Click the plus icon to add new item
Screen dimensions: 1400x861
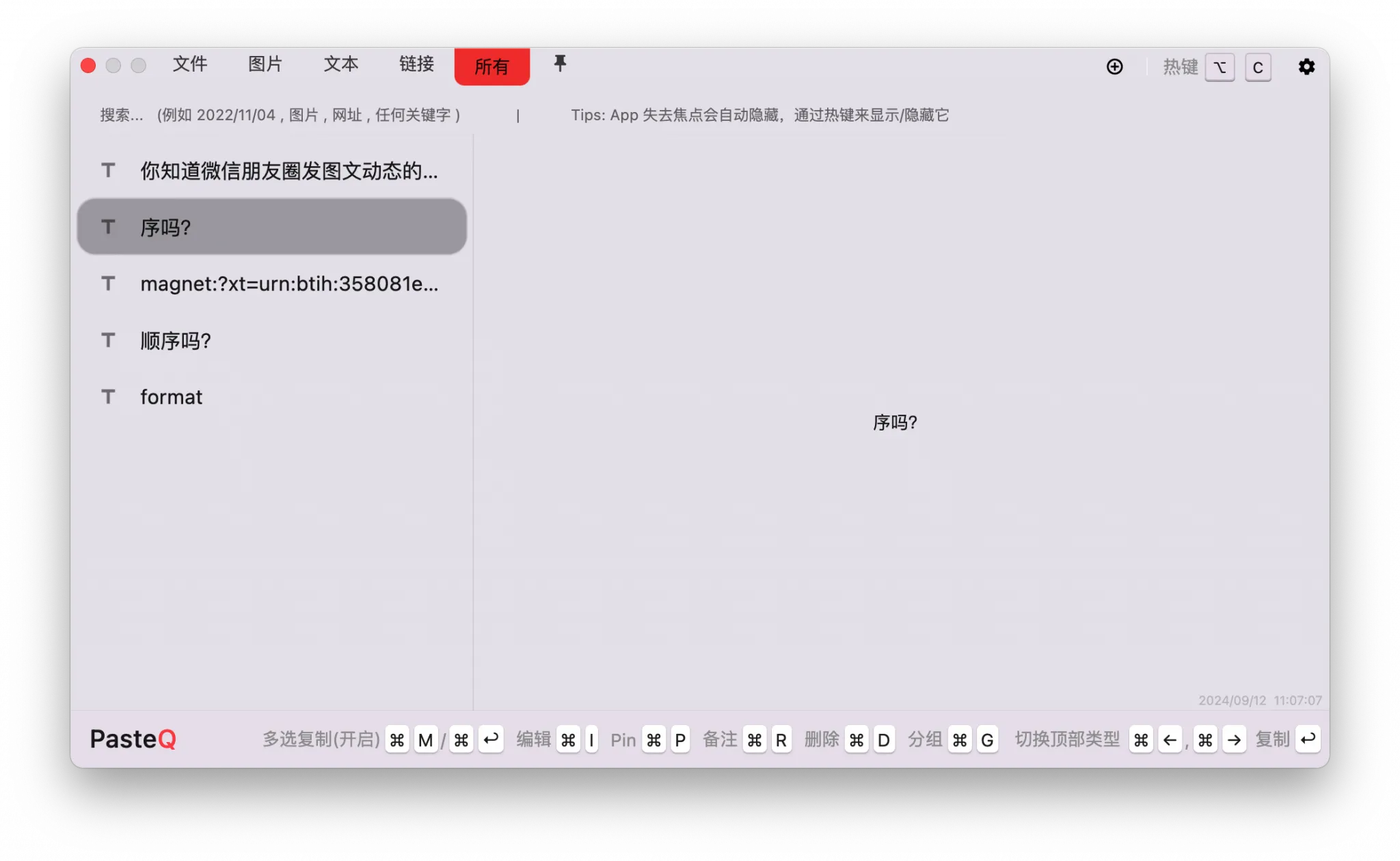(1114, 66)
